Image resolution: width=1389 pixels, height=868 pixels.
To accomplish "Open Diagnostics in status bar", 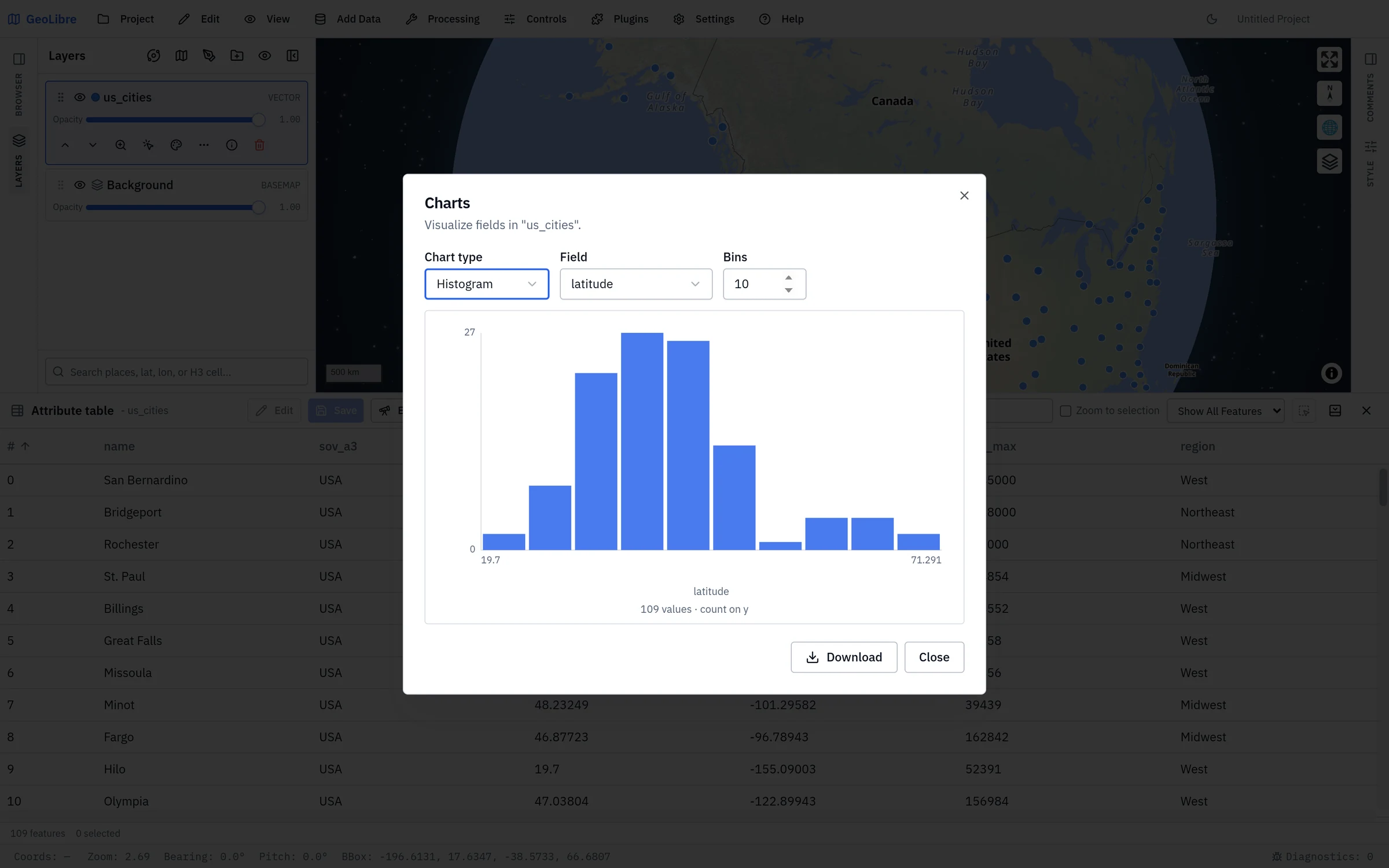I will pos(1322,856).
